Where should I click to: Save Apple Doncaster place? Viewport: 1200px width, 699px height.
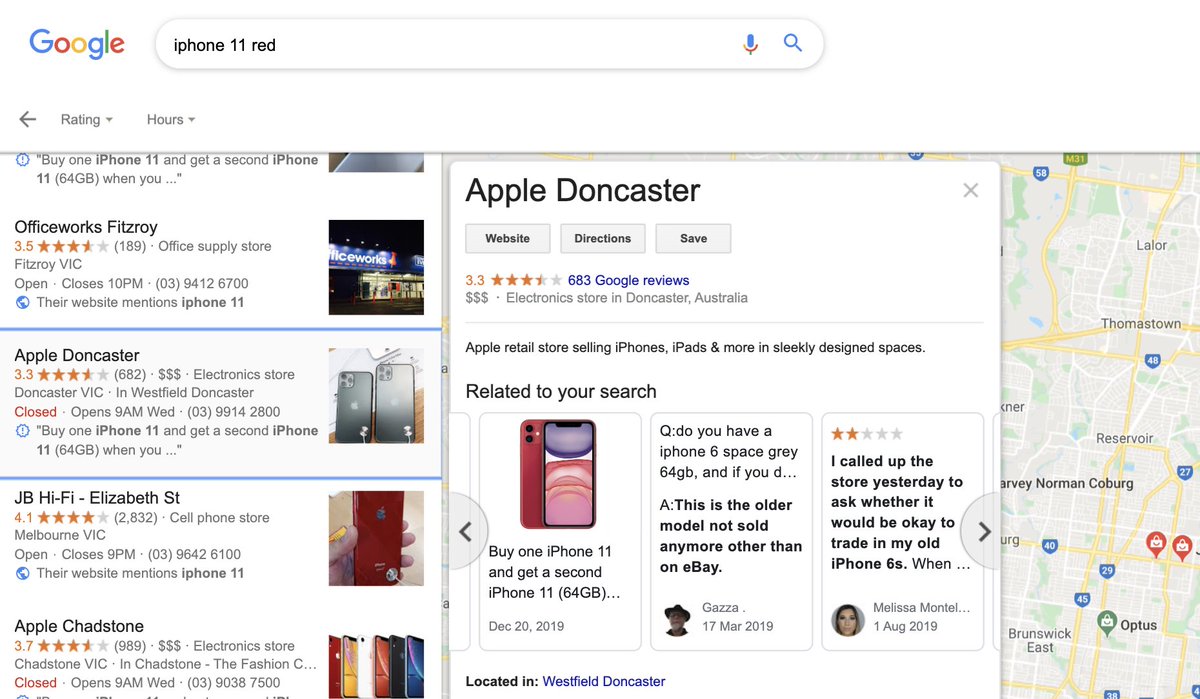point(693,238)
